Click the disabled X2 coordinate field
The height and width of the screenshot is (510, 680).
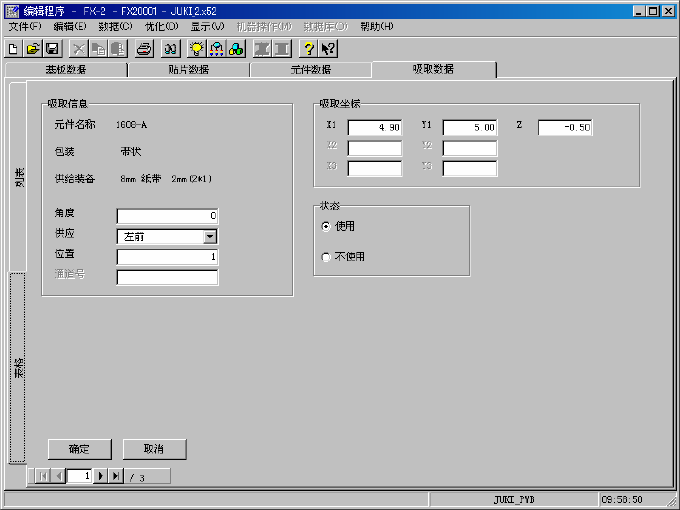pos(375,148)
